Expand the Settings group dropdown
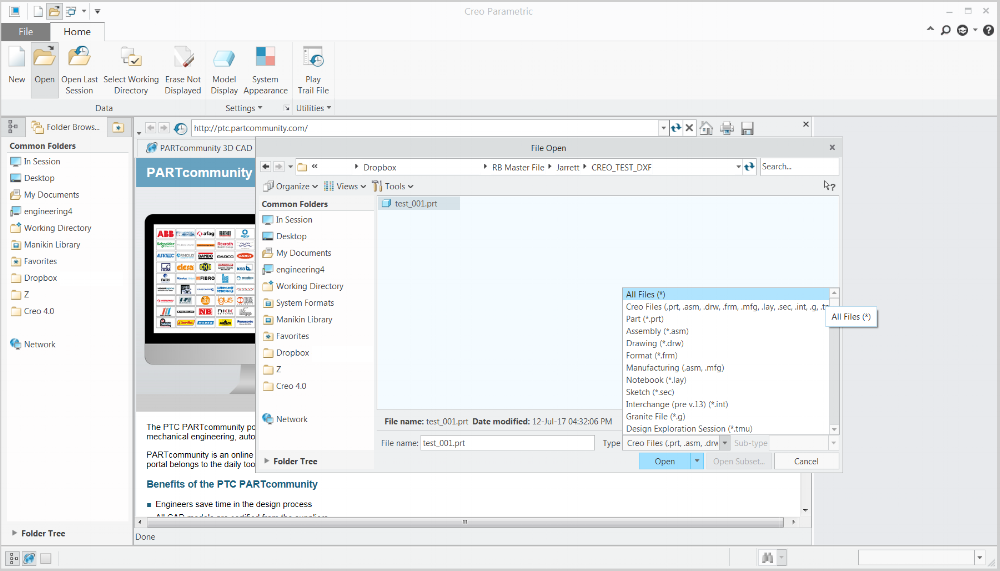This screenshot has height=571, width=1000. coord(244,108)
